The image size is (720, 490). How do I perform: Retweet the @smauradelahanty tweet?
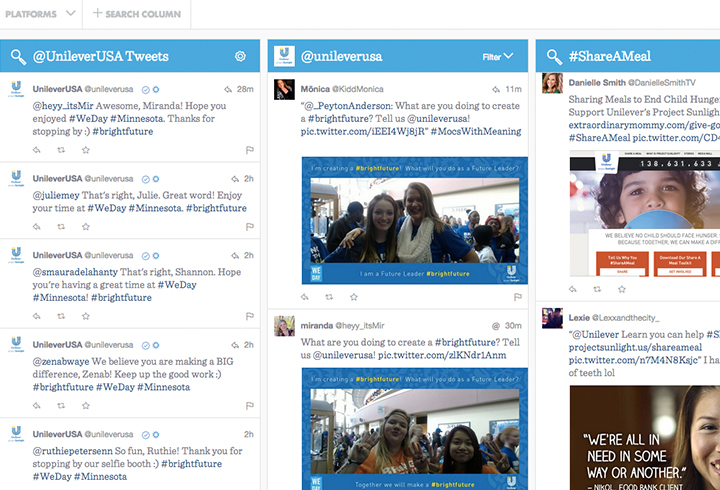[61, 316]
